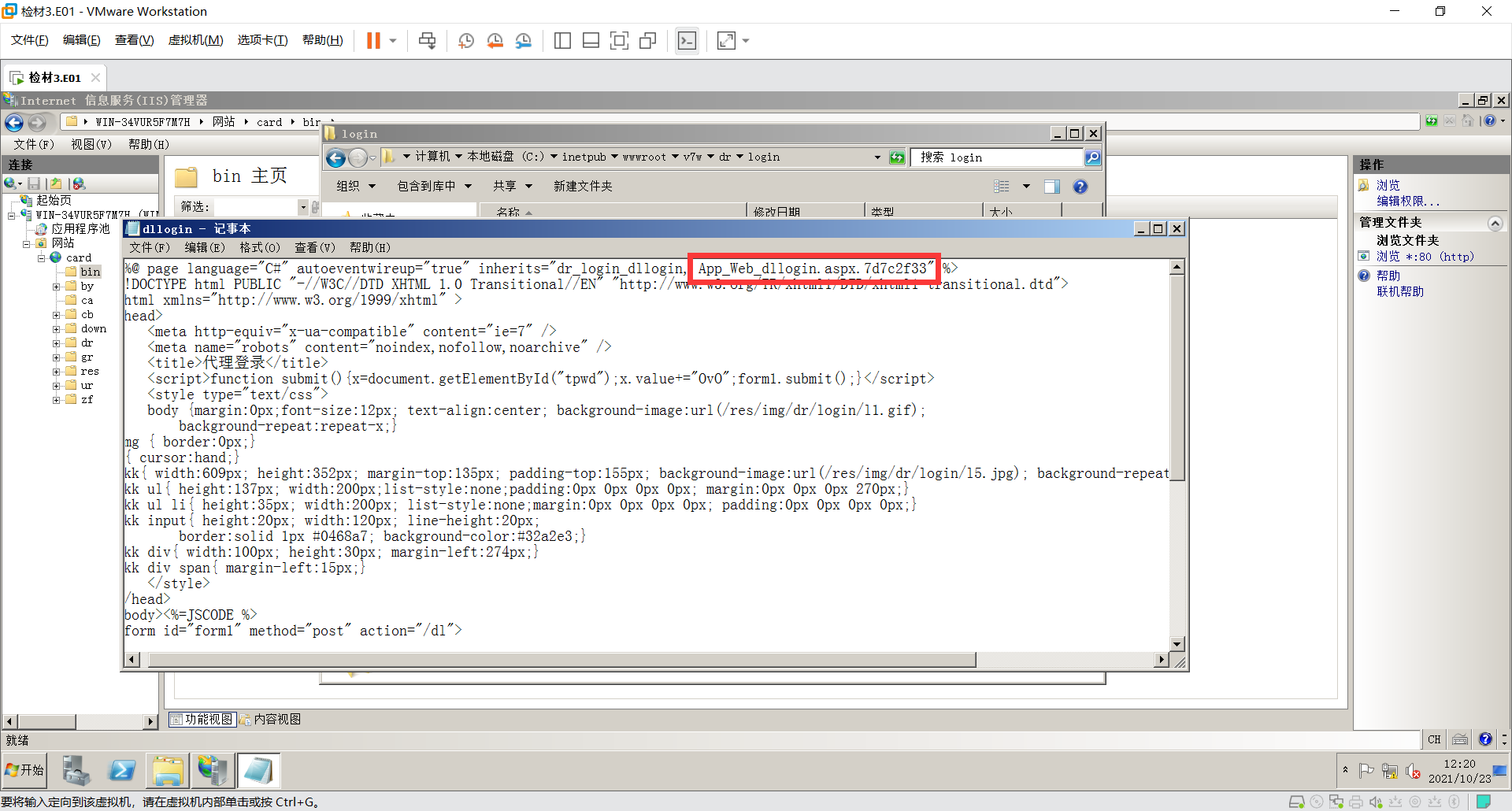Collapse the card site node

[42, 257]
